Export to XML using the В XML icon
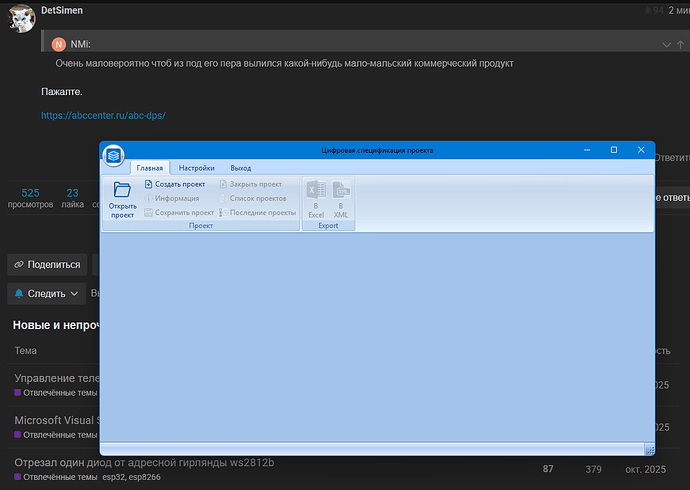The image size is (690, 490). click(x=341, y=199)
